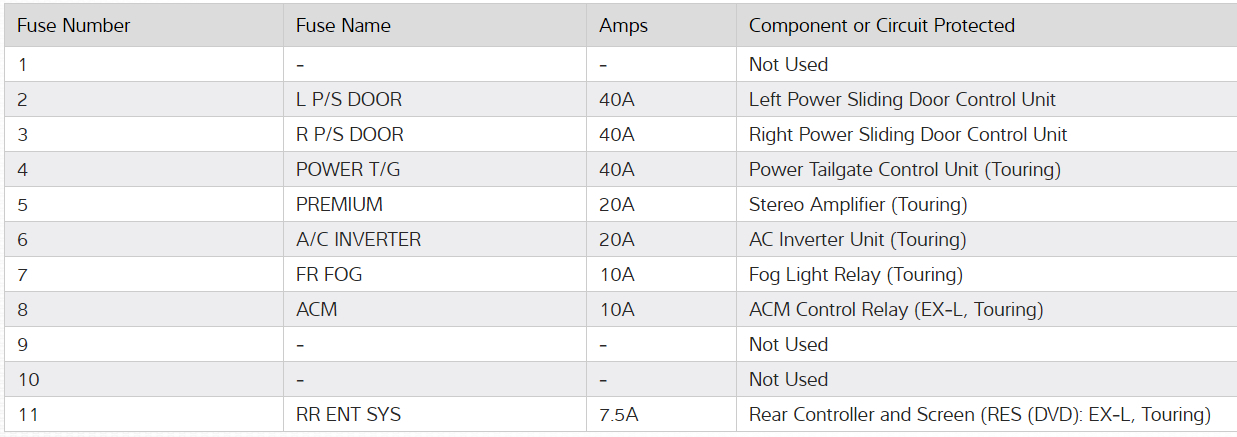
Task: Click the Component or Circuit Protected header
Action: tap(881, 26)
